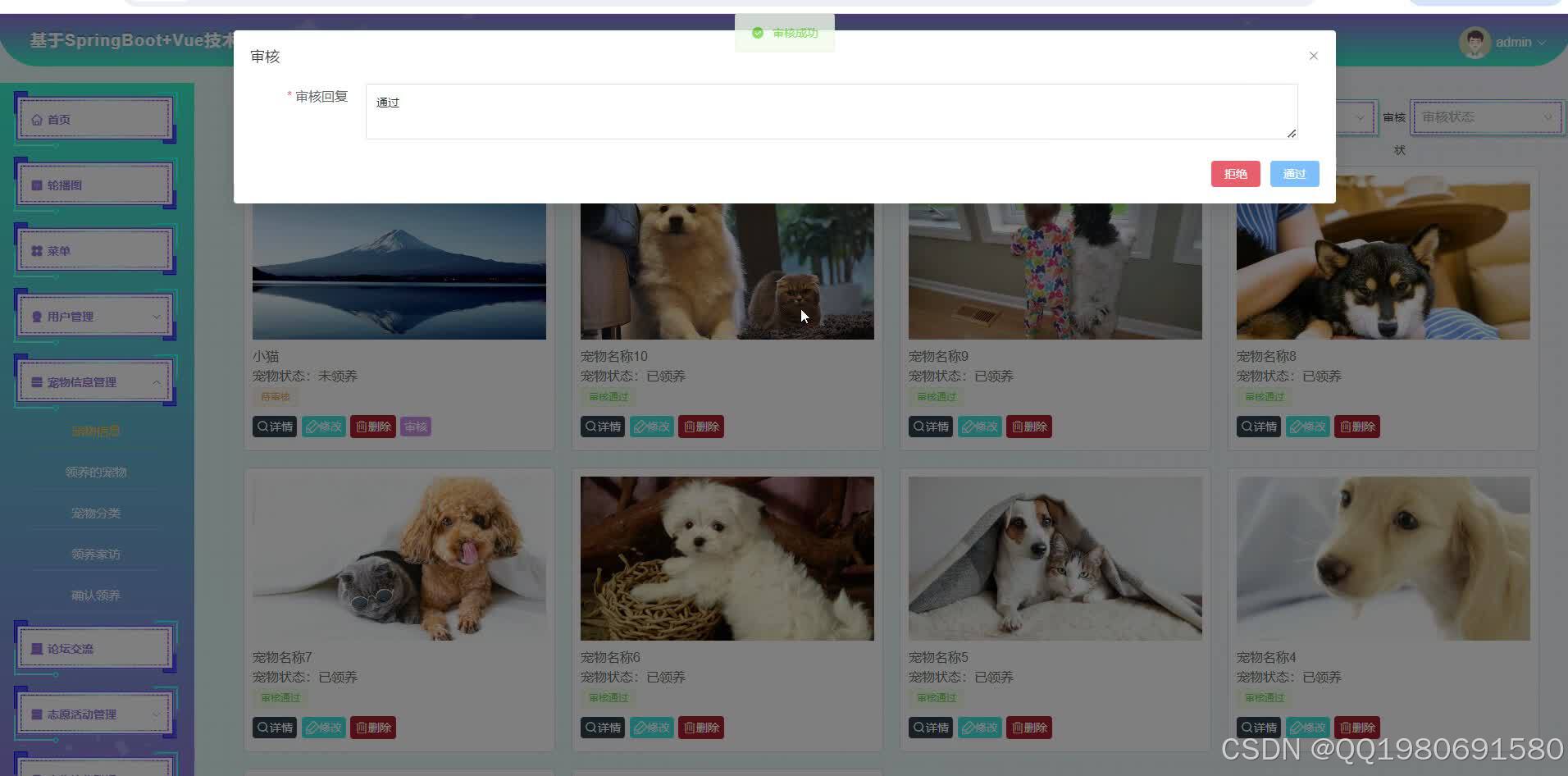Open 首页 in the sidebar

point(95,119)
